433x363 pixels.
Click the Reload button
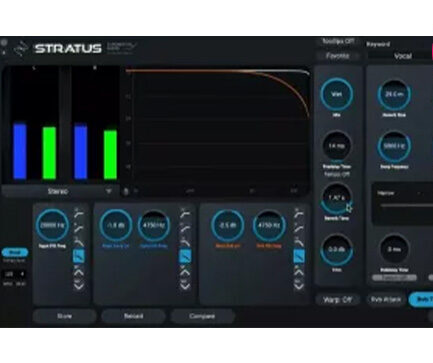[x=133, y=316]
